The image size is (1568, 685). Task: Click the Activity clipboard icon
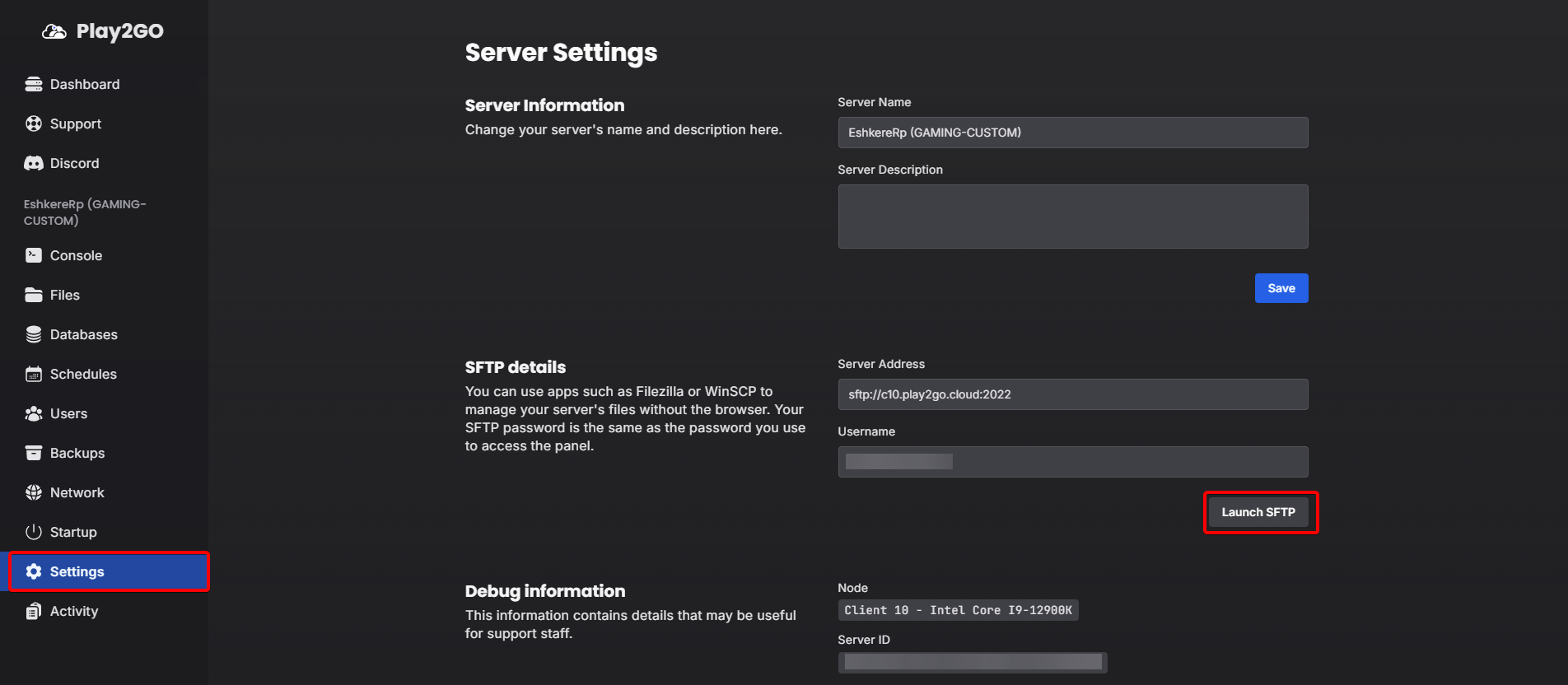tap(34, 611)
